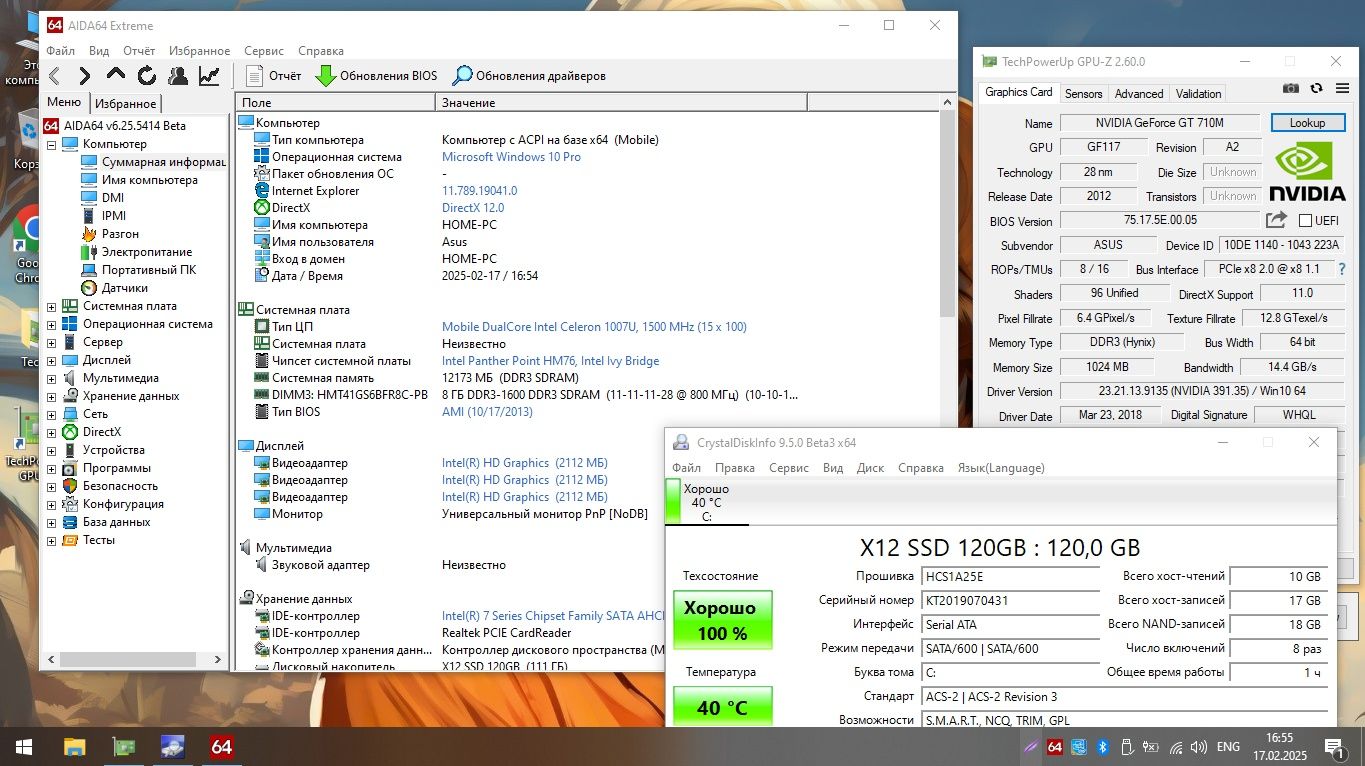Expand the Системная плата tree node
Image resolution: width=1365 pixels, height=766 pixels.
[52, 306]
